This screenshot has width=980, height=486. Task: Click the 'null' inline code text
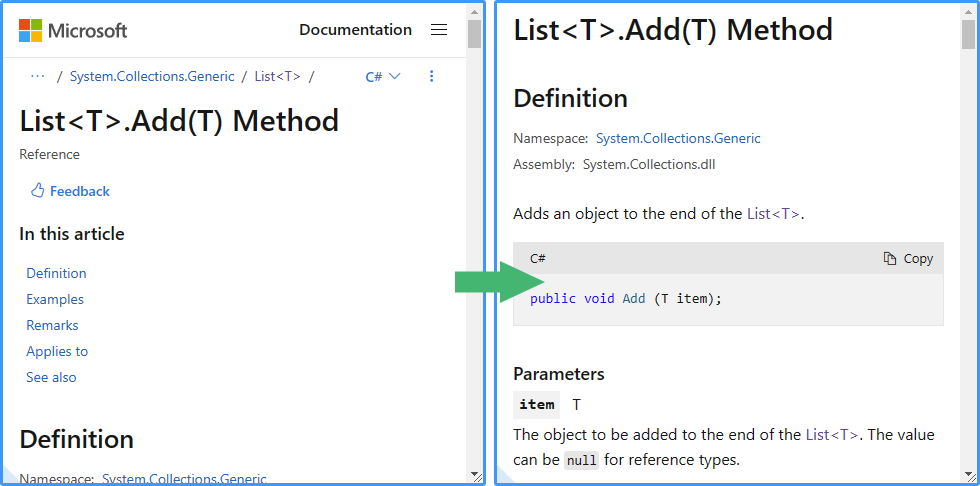(x=582, y=460)
